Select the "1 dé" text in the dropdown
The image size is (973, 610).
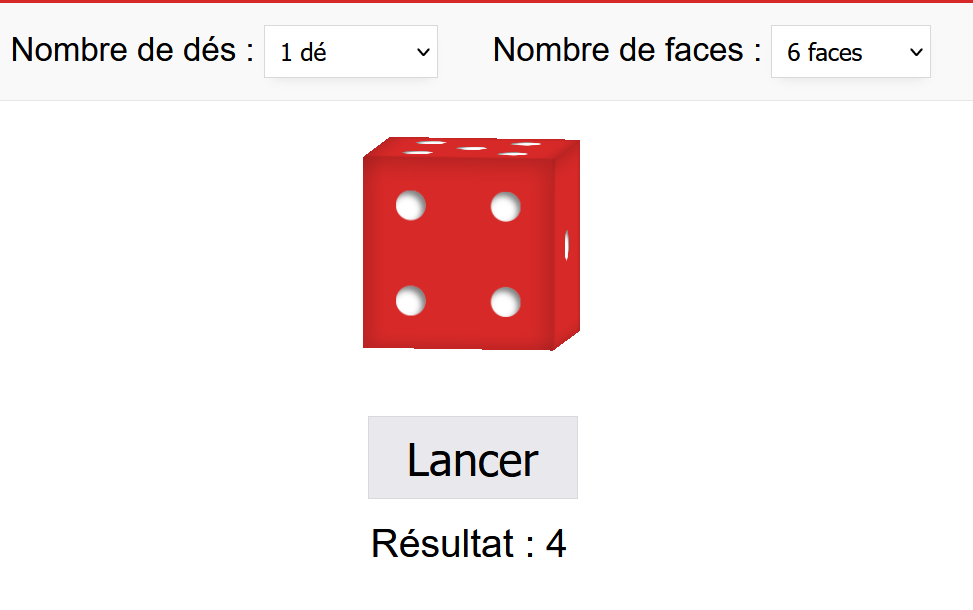pyautogui.click(x=303, y=53)
